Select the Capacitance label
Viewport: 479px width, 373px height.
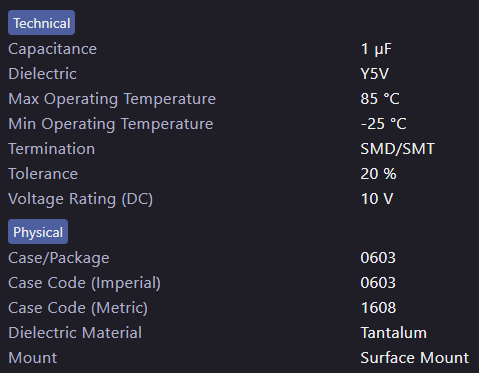point(52,49)
